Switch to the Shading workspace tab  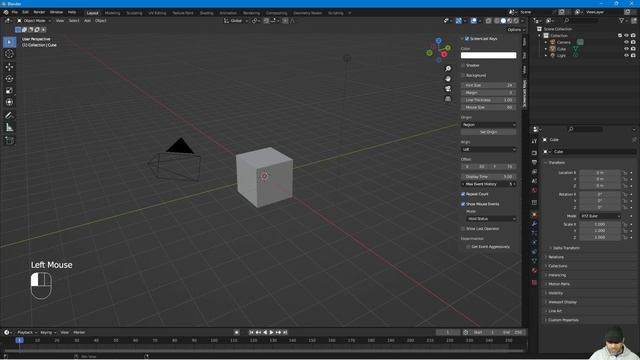pos(207,13)
